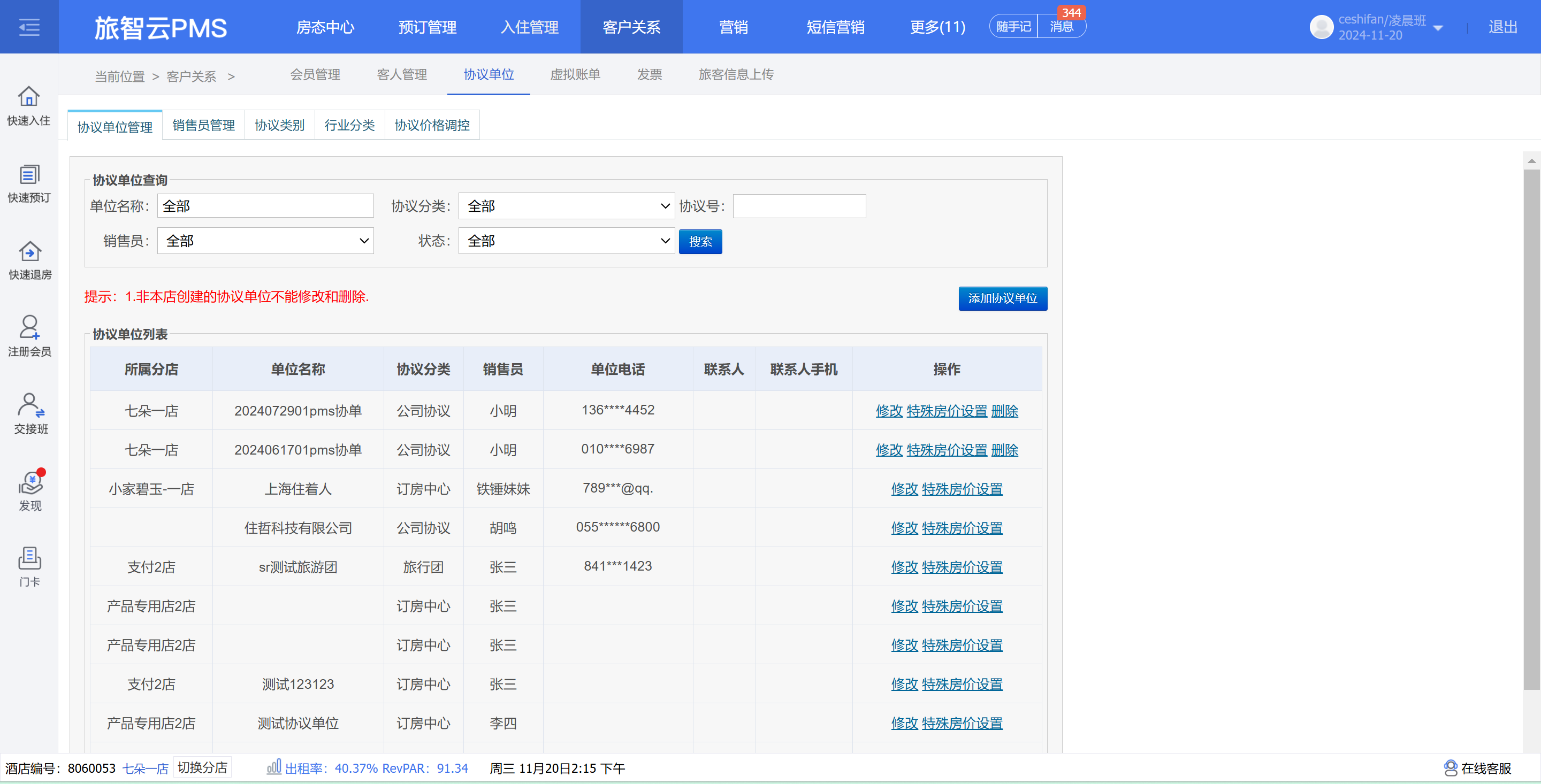The height and width of the screenshot is (784, 1541).
Task: Switch to the 虚拟账单 tab
Action: [575, 75]
